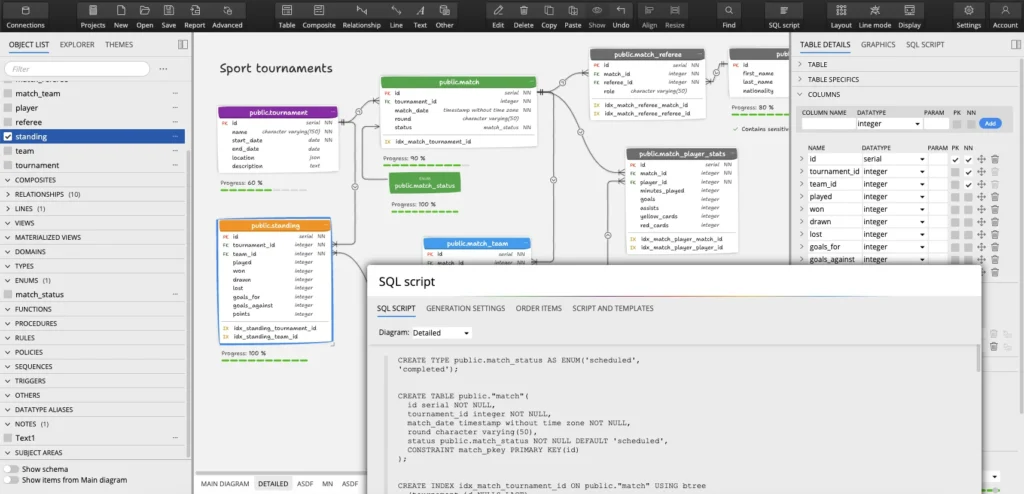Toggle PK checkbox for the id column
The height and width of the screenshot is (494, 1024).
pyautogui.click(x=955, y=159)
